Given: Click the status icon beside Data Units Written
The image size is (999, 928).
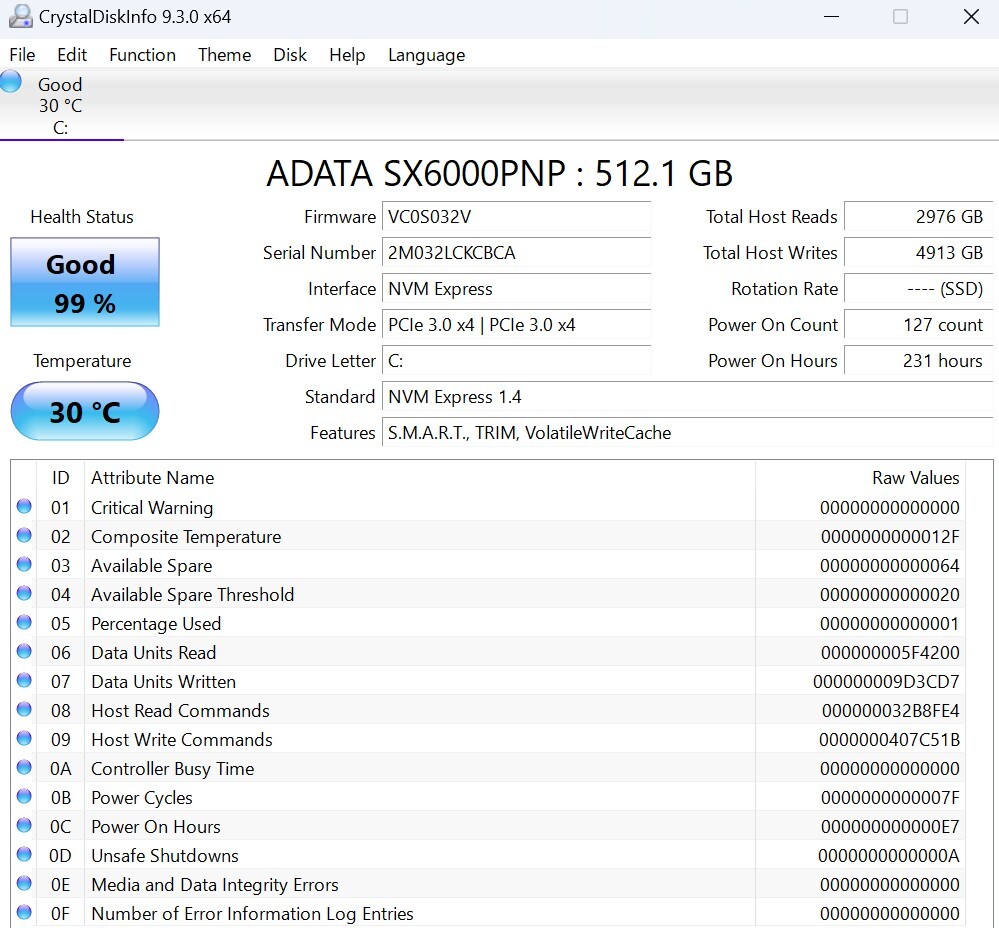Looking at the screenshot, I should tap(24, 681).
